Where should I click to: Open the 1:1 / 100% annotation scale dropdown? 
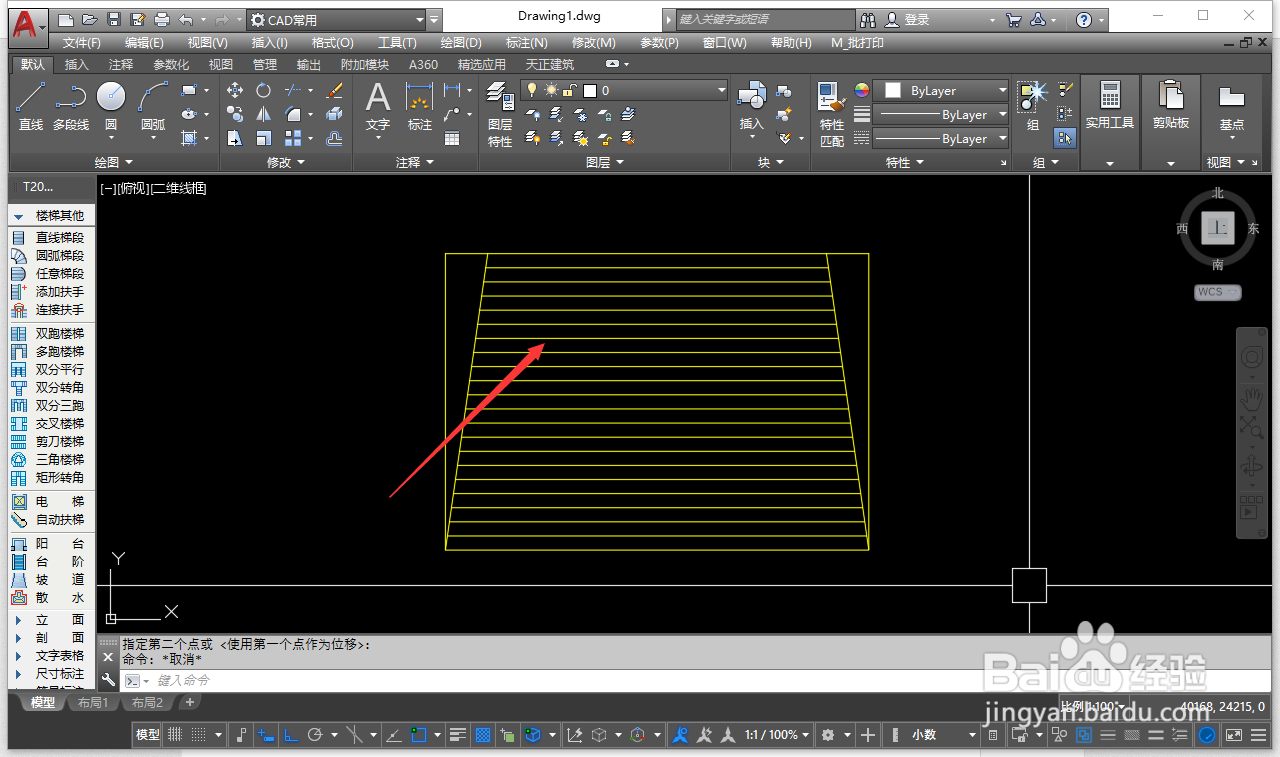pyautogui.click(x=776, y=735)
